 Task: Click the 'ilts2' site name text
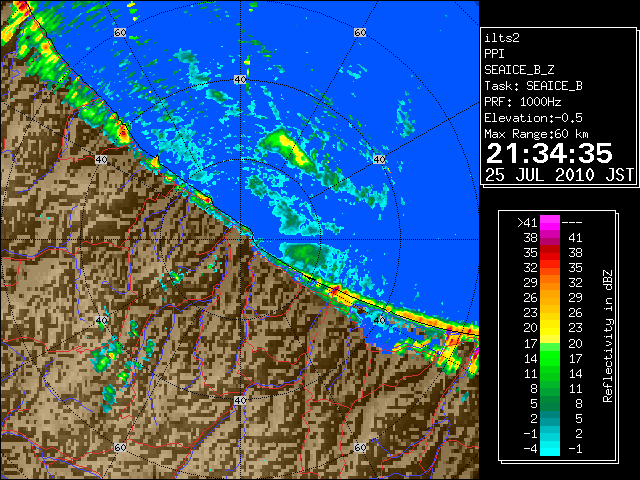(x=502, y=38)
